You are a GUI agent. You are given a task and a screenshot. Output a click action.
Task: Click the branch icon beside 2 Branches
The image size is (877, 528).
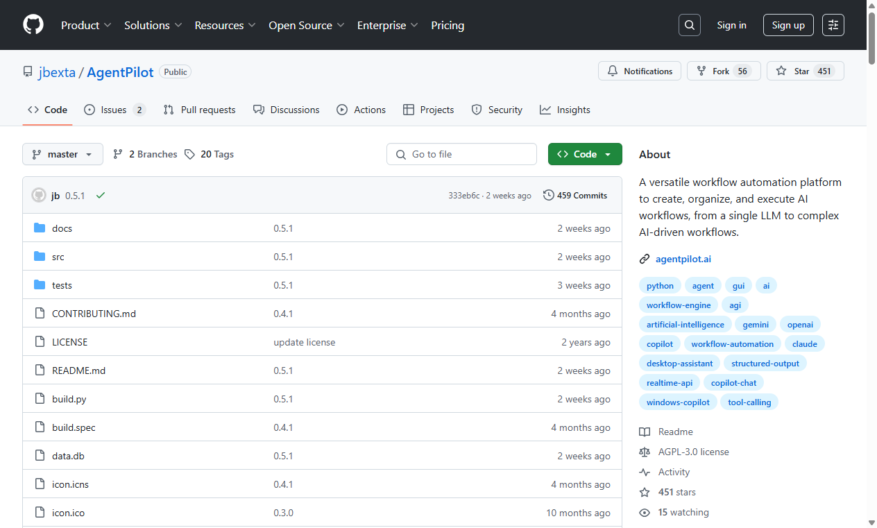coord(117,154)
